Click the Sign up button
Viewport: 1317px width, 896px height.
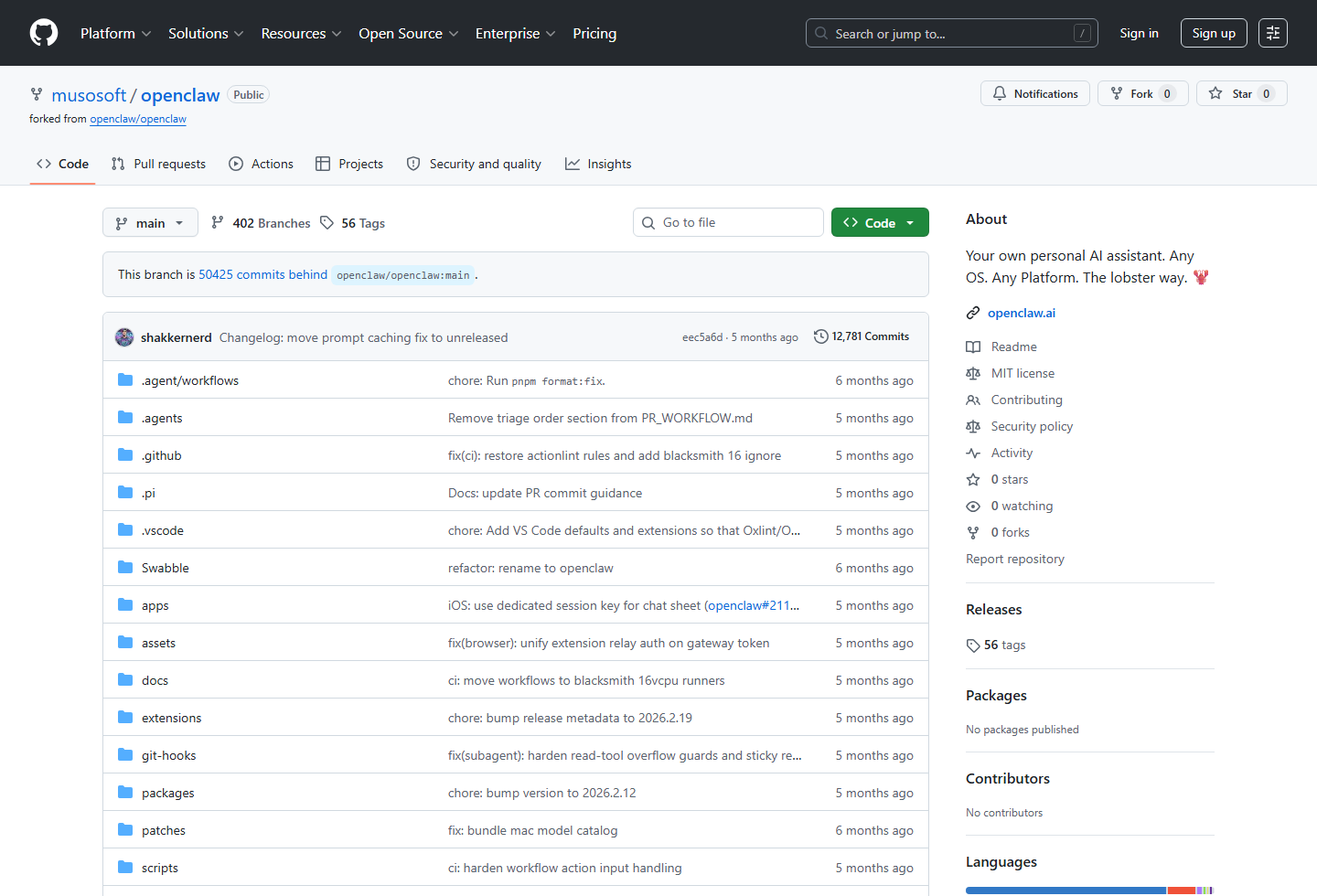tap(1214, 33)
